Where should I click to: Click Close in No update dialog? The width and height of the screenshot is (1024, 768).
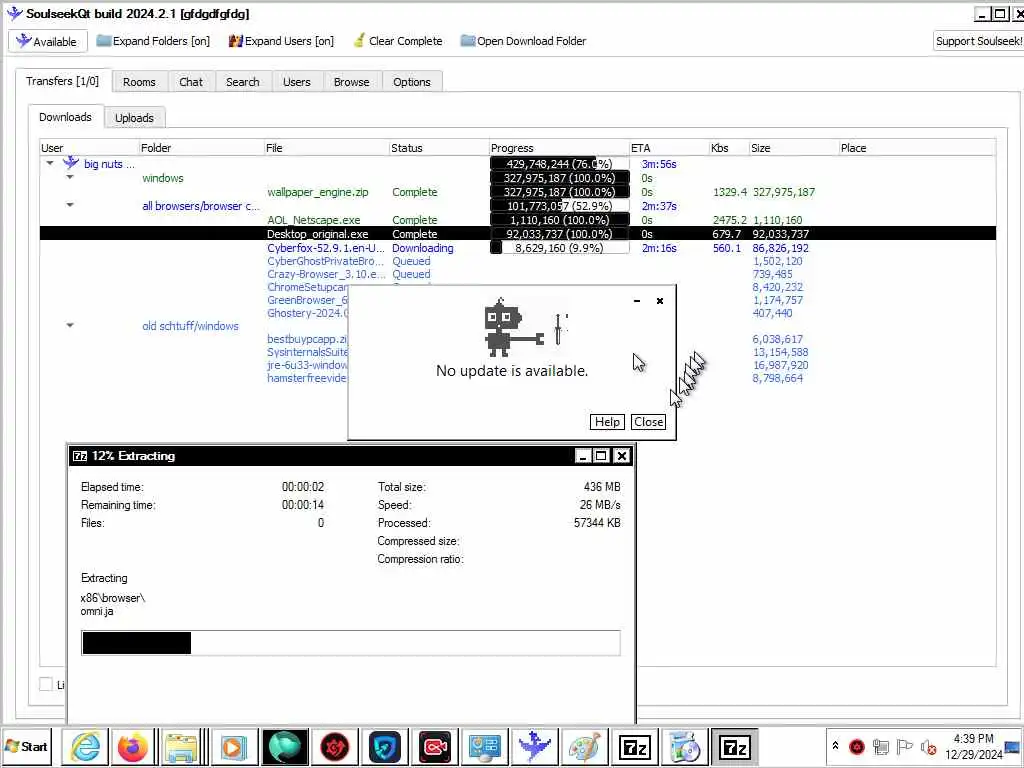[x=648, y=422]
